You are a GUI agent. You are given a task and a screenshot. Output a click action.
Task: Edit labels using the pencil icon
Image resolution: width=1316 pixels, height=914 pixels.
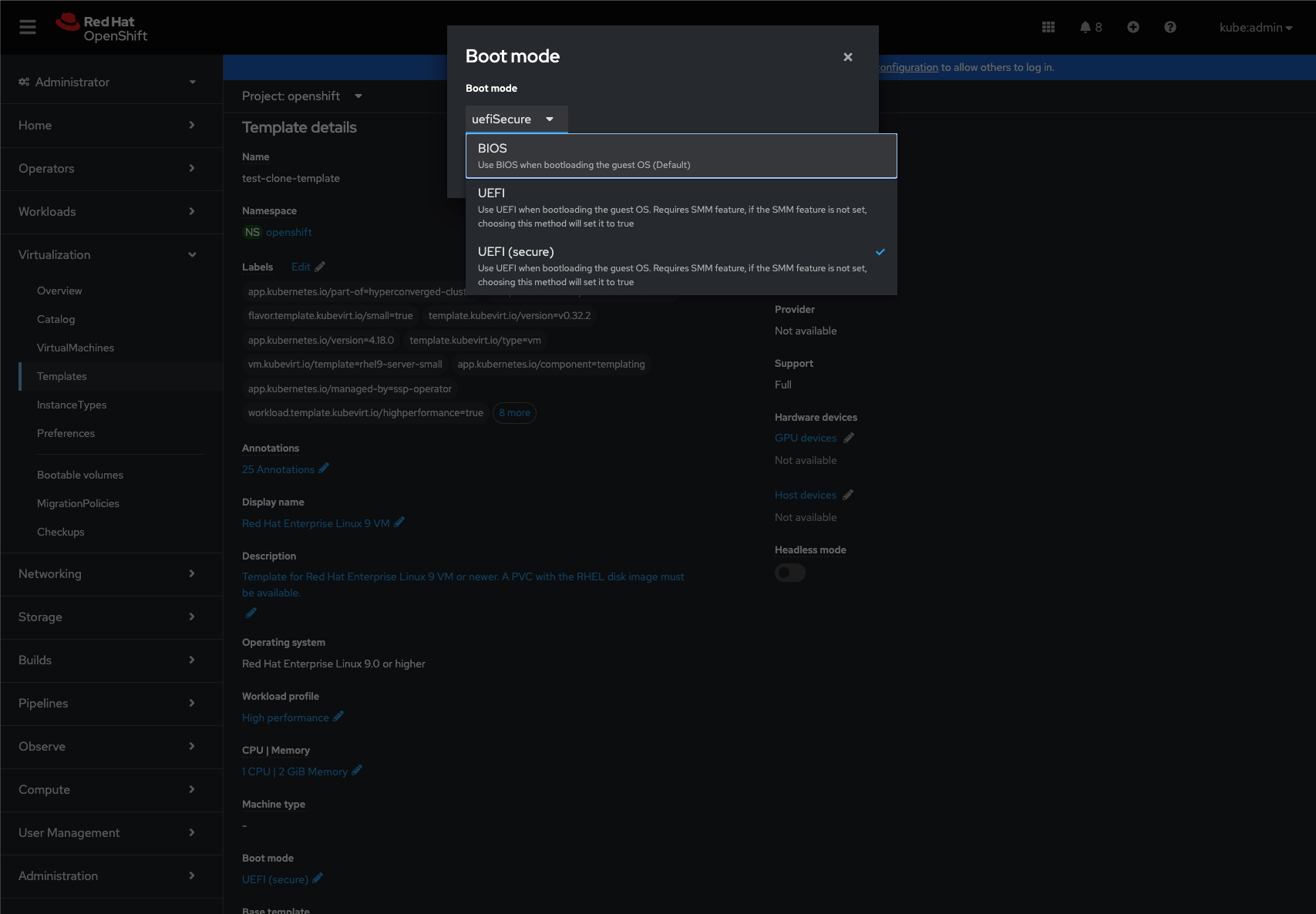coord(320,267)
